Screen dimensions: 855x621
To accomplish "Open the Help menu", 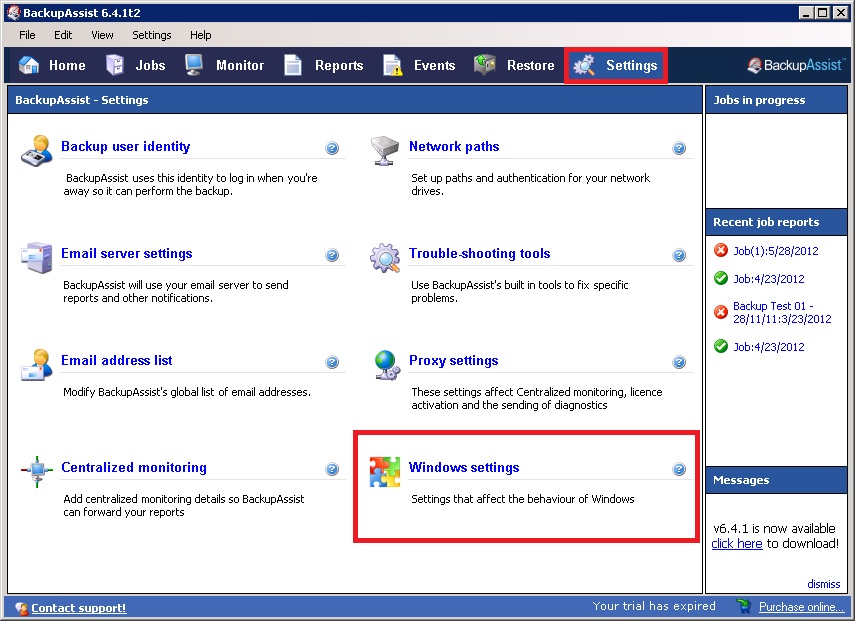I will coord(200,34).
